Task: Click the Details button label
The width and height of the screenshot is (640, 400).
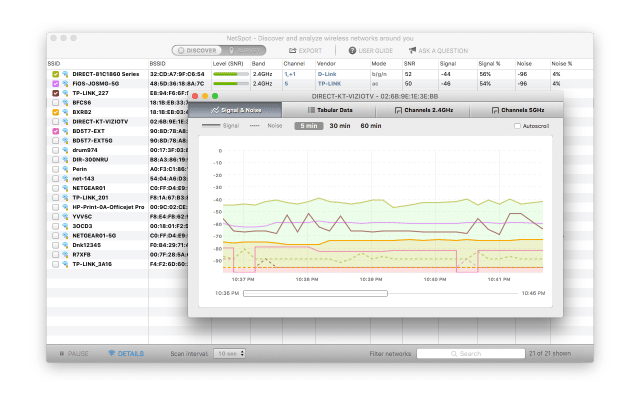Action: click(131, 353)
